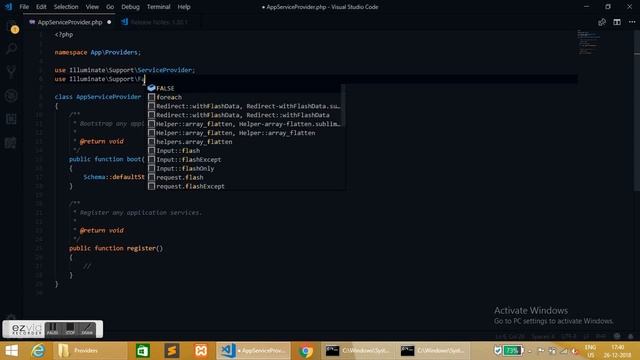Open the Go menu
The width and height of the screenshot is (640, 360).
[x=110, y=7]
